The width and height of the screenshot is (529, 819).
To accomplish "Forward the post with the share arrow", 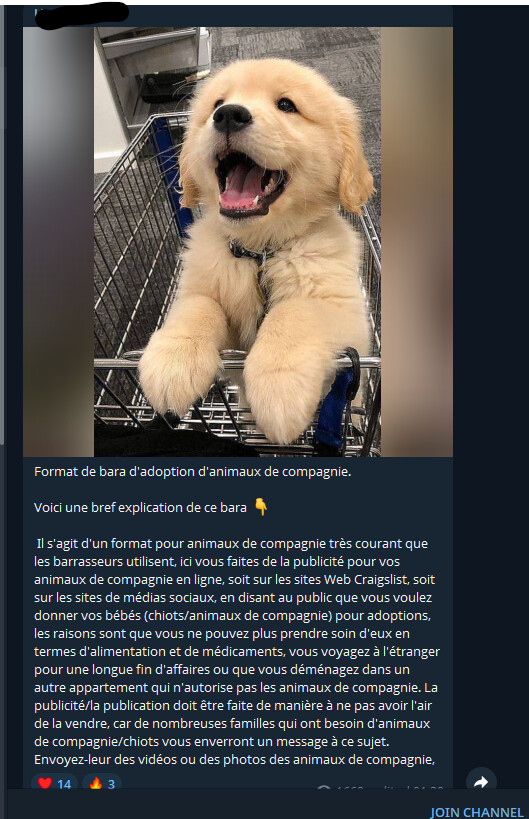I will point(481,781).
